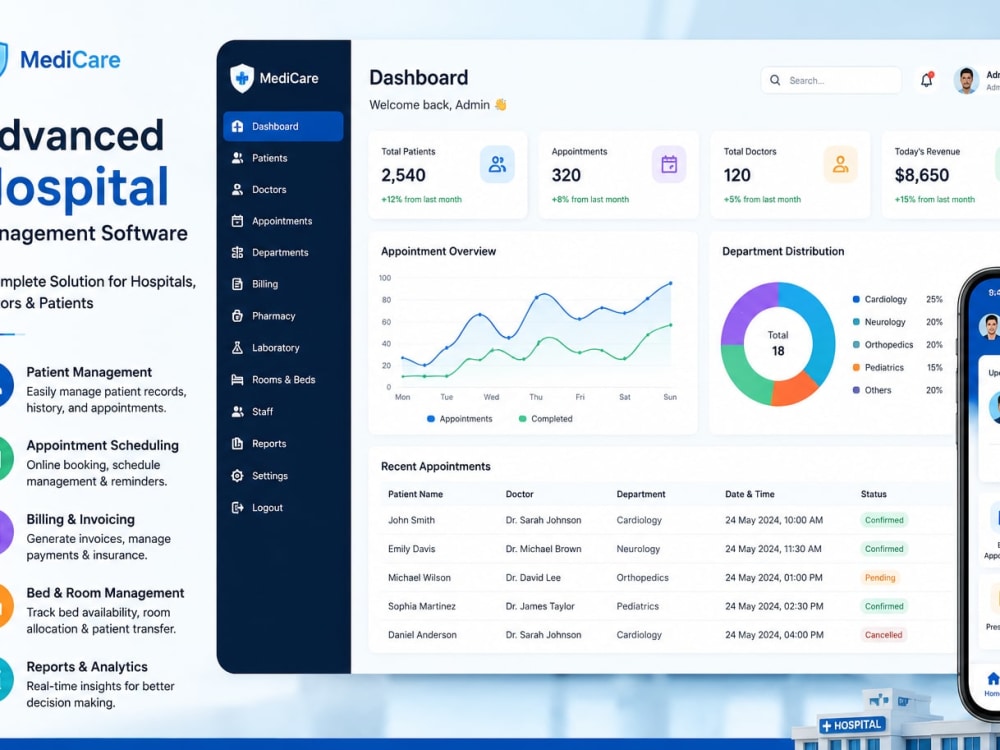Open the Billing section
Image resolution: width=1000 pixels, height=750 pixels.
(x=283, y=284)
